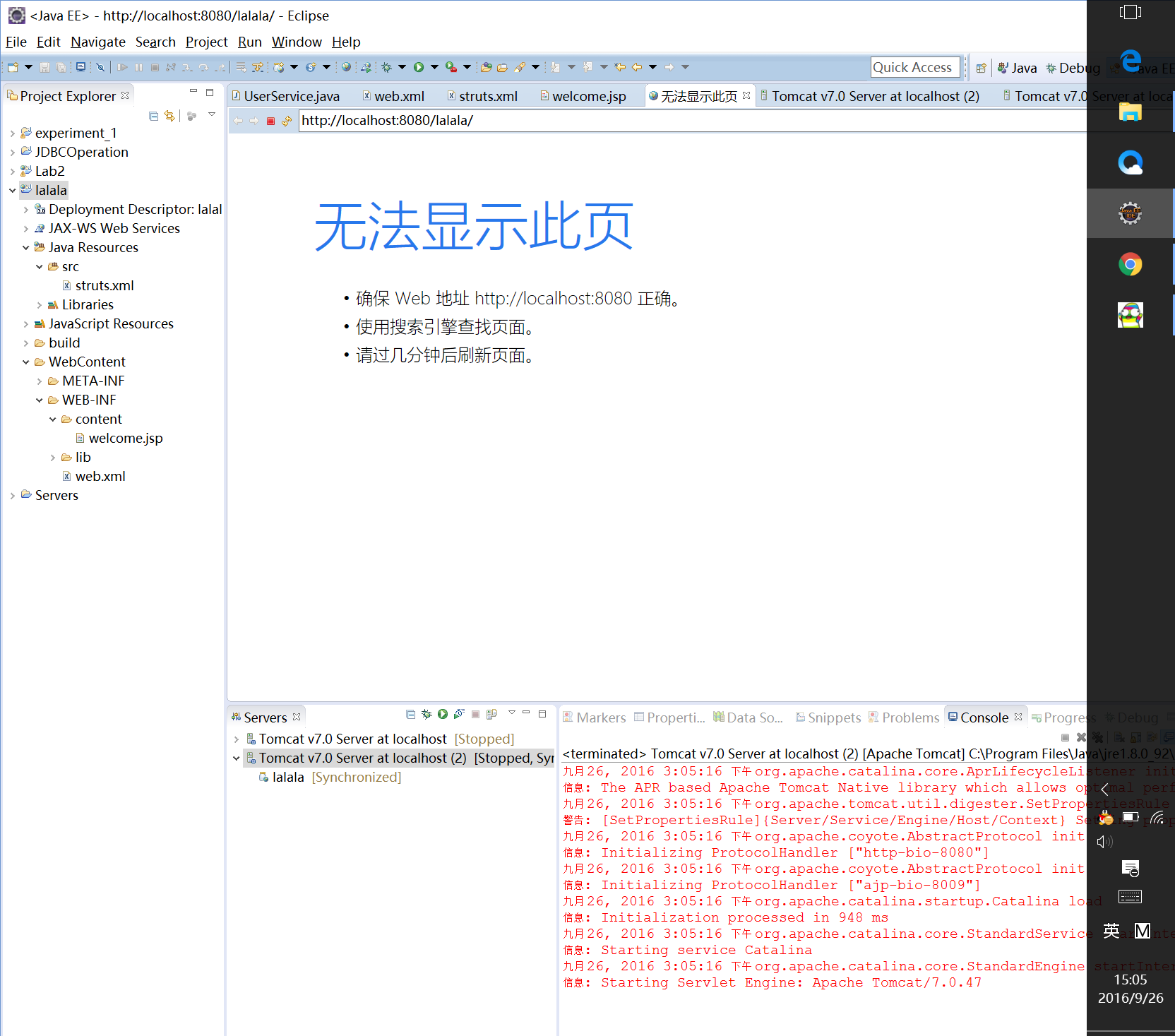Expand first Tomcat v7.0 Server [Stopped] entry

pyautogui.click(x=237, y=739)
